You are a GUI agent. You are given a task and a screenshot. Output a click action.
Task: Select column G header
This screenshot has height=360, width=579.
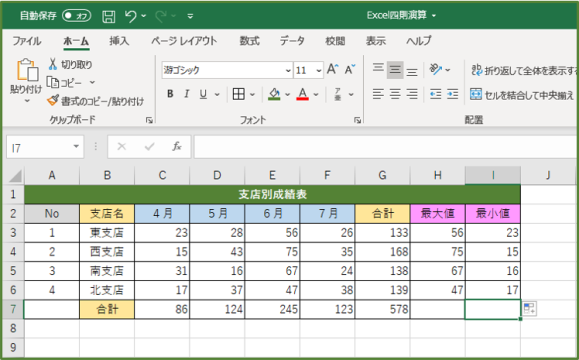click(382, 175)
